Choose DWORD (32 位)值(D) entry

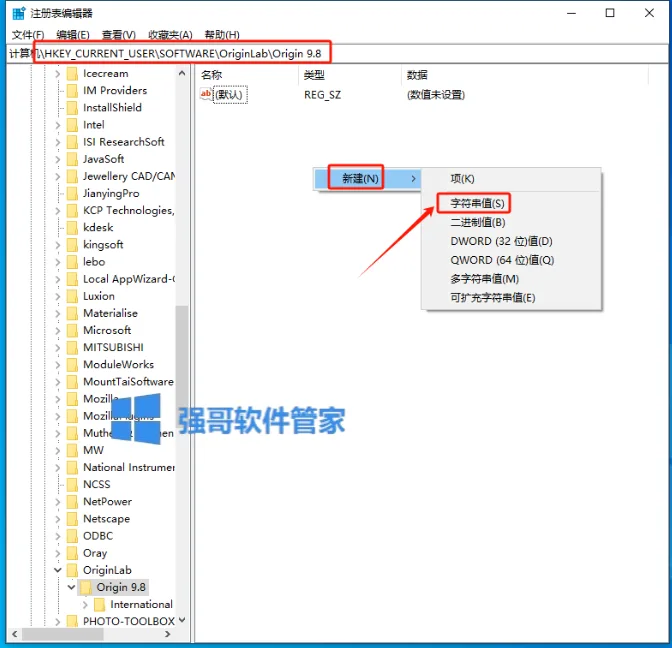(501, 241)
